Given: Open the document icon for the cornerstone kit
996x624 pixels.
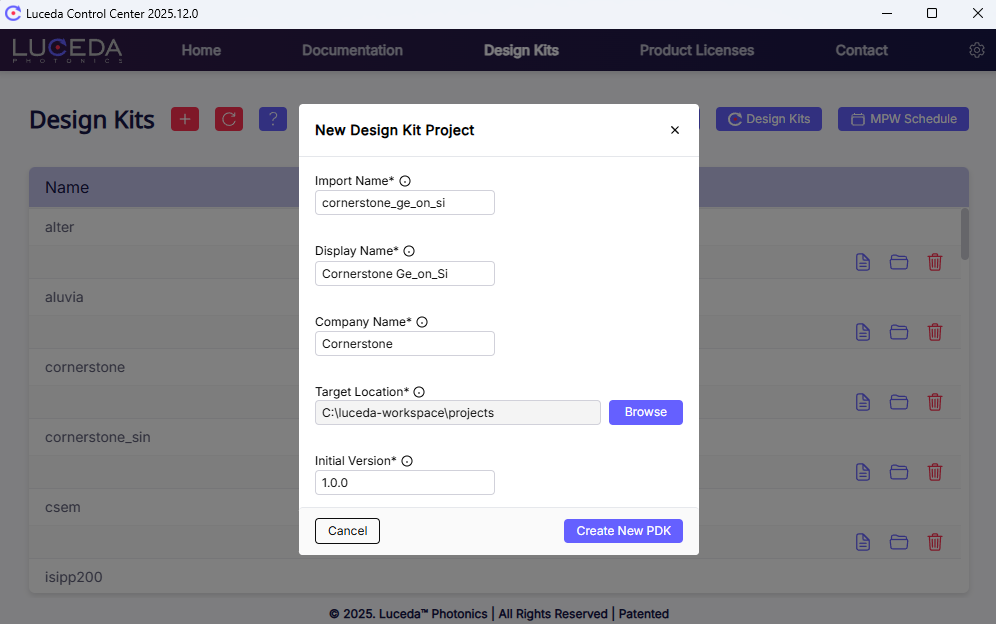Looking at the screenshot, I should point(863,402).
